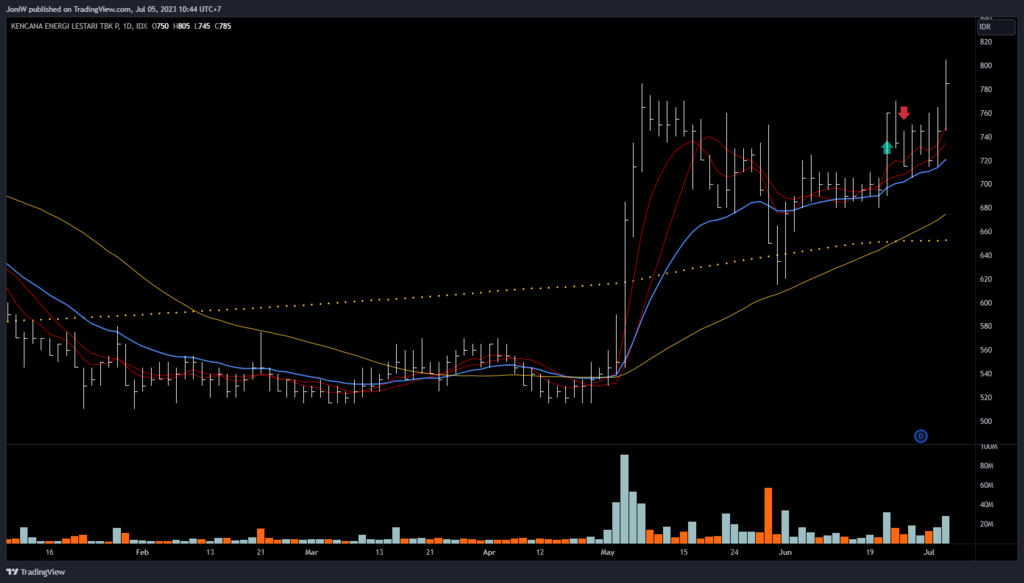Viewport: 1024px width, 583px height.
Task: Click the 'Feb' label on time axis
Action: tap(141, 551)
